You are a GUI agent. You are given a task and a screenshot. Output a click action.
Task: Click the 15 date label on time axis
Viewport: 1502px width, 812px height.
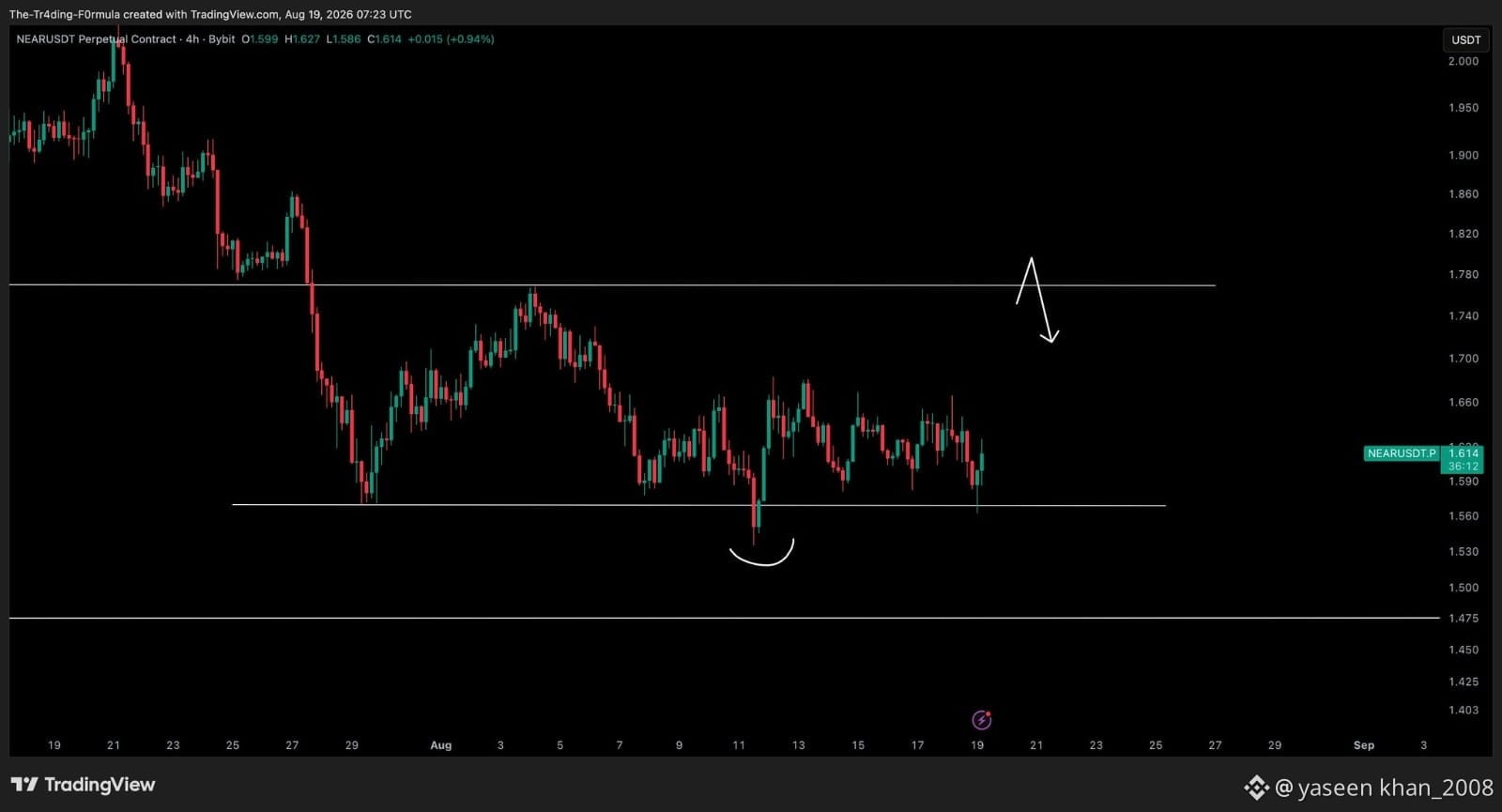[858, 745]
